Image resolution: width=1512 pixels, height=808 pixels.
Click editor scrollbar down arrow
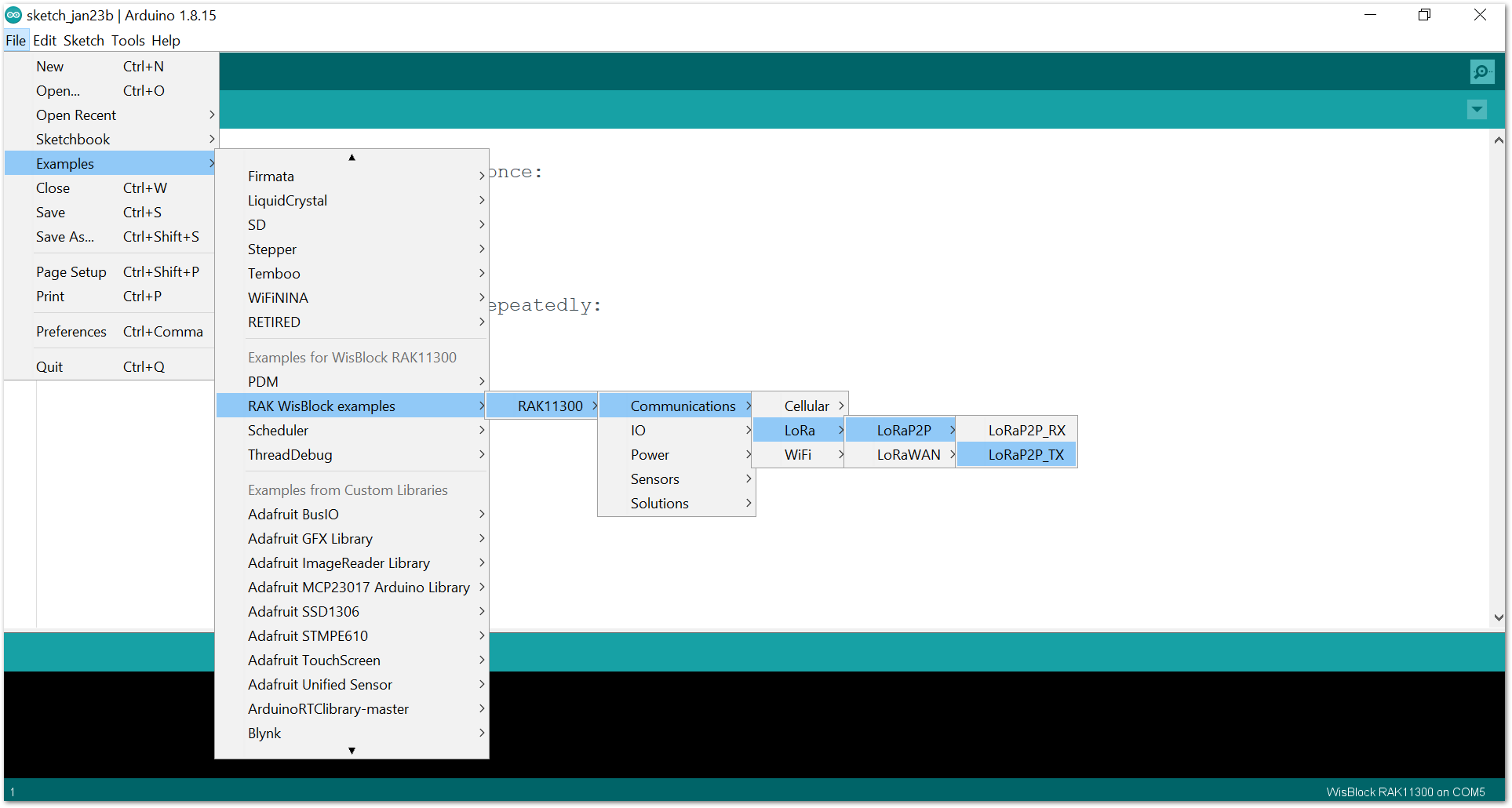1498,617
